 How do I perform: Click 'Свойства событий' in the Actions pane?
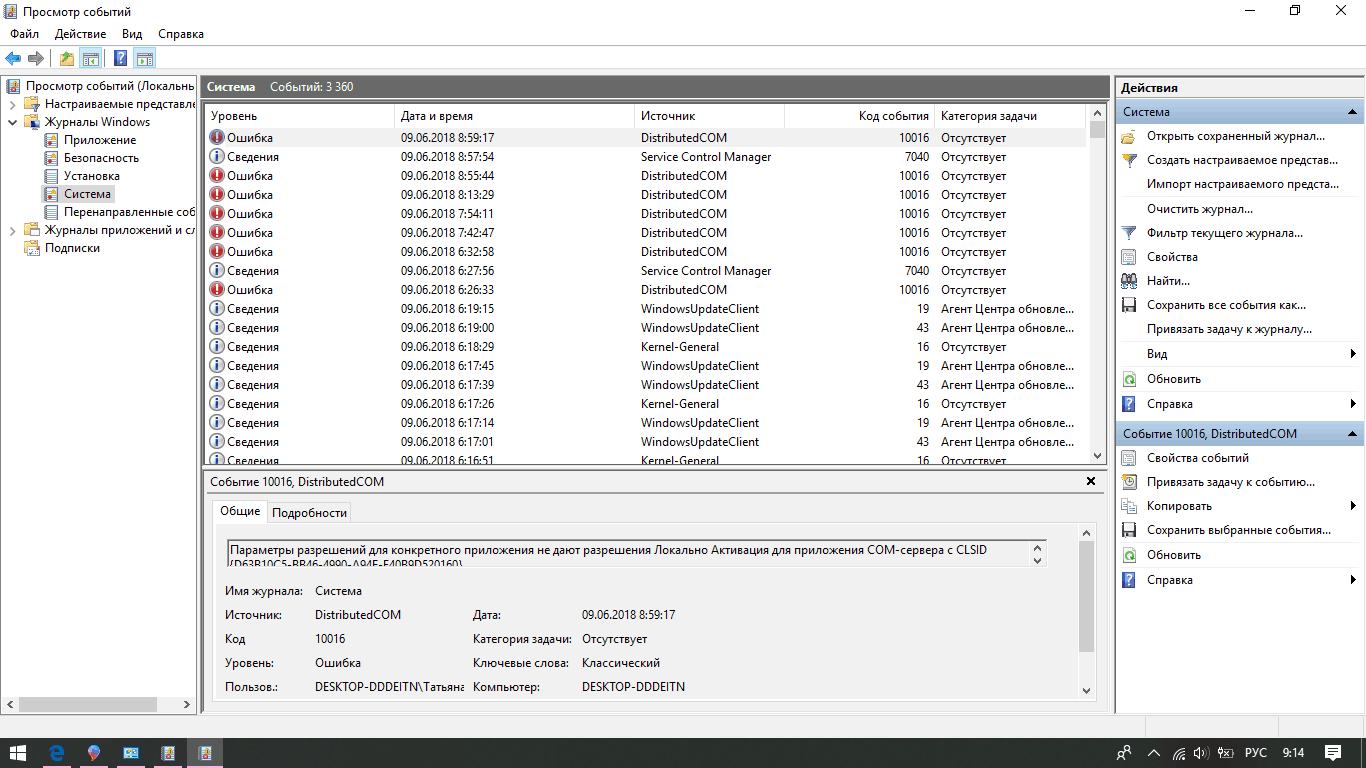pos(1197,458)
